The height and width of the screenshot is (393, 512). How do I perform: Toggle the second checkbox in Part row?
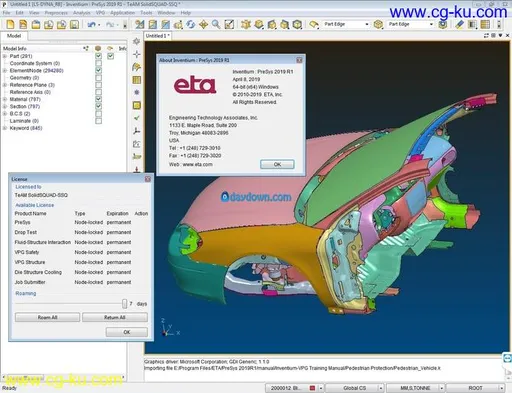coord(111,56)
